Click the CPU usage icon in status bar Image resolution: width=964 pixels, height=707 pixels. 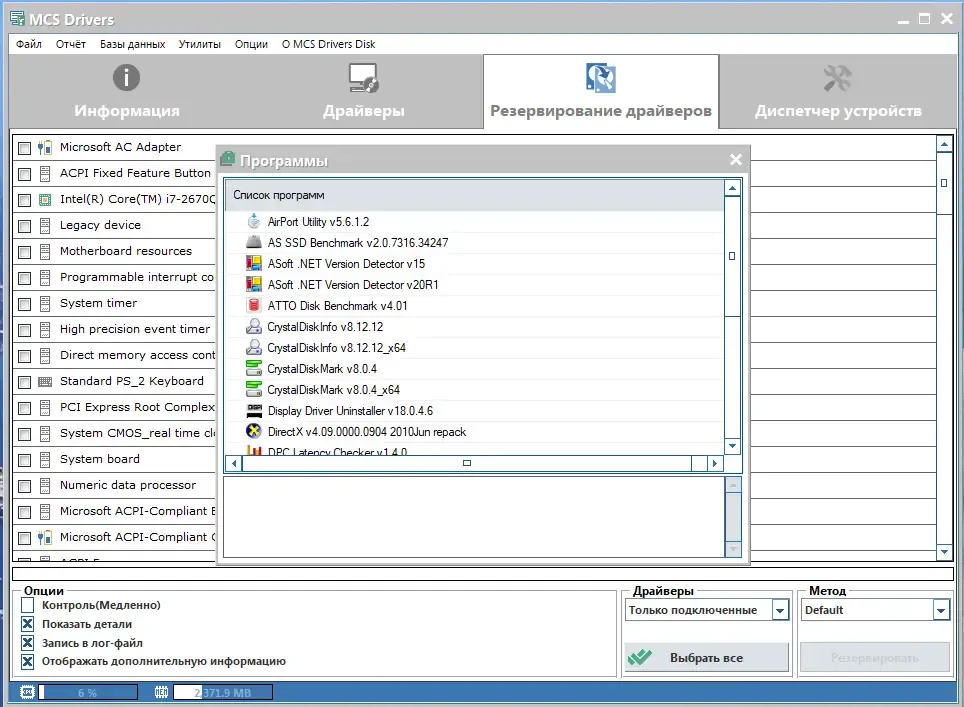[x=27, y=692]
